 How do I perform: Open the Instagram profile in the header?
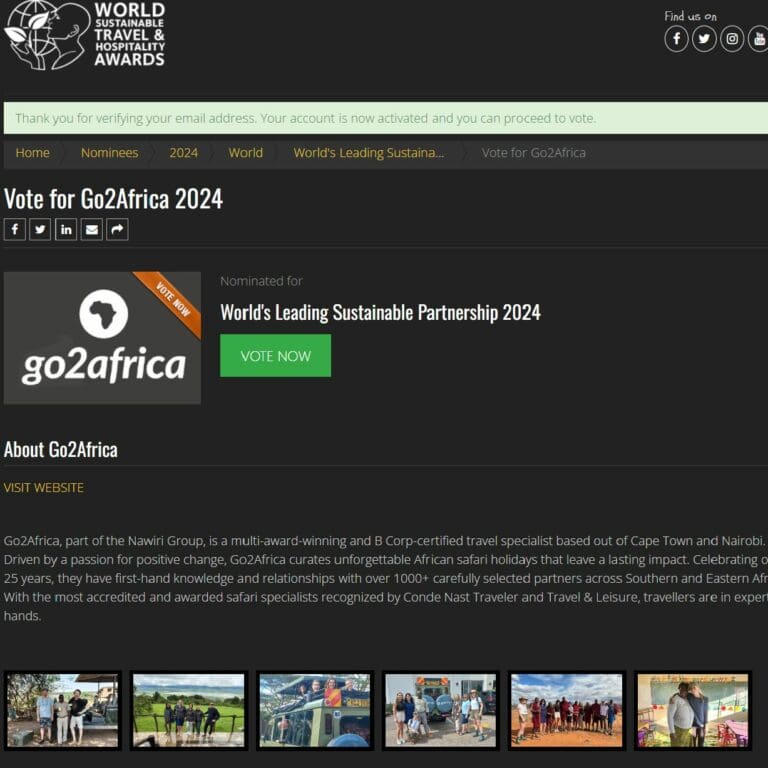click(x=732, y=39)
